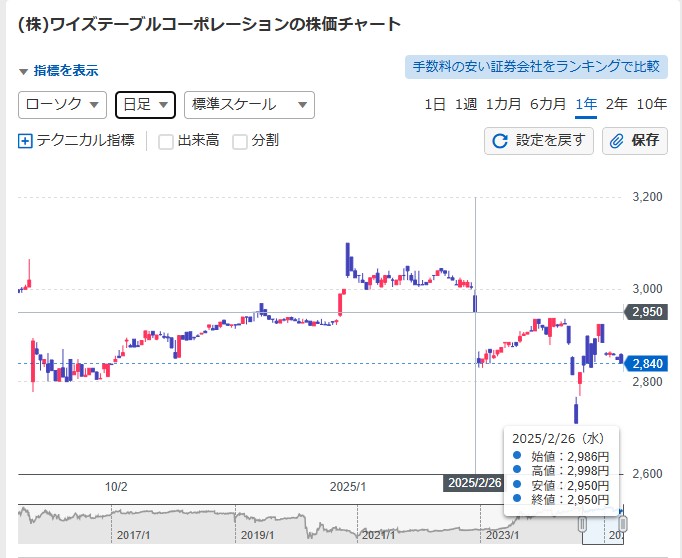Click the 10/2 x-axis date label
Viewport: 682px width, 558px height.
click(116, 487)
